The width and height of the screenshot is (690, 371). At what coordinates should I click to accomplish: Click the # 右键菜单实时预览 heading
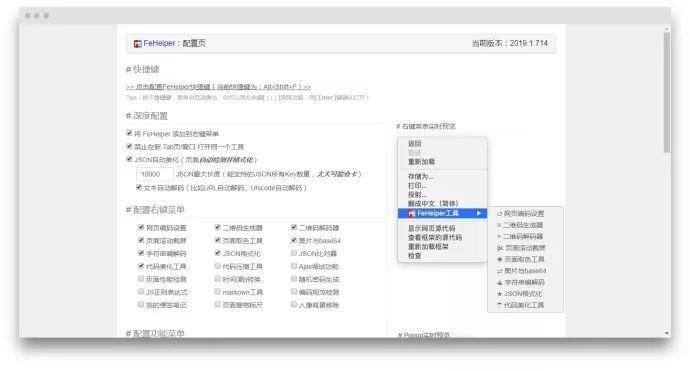coord(426,126)
